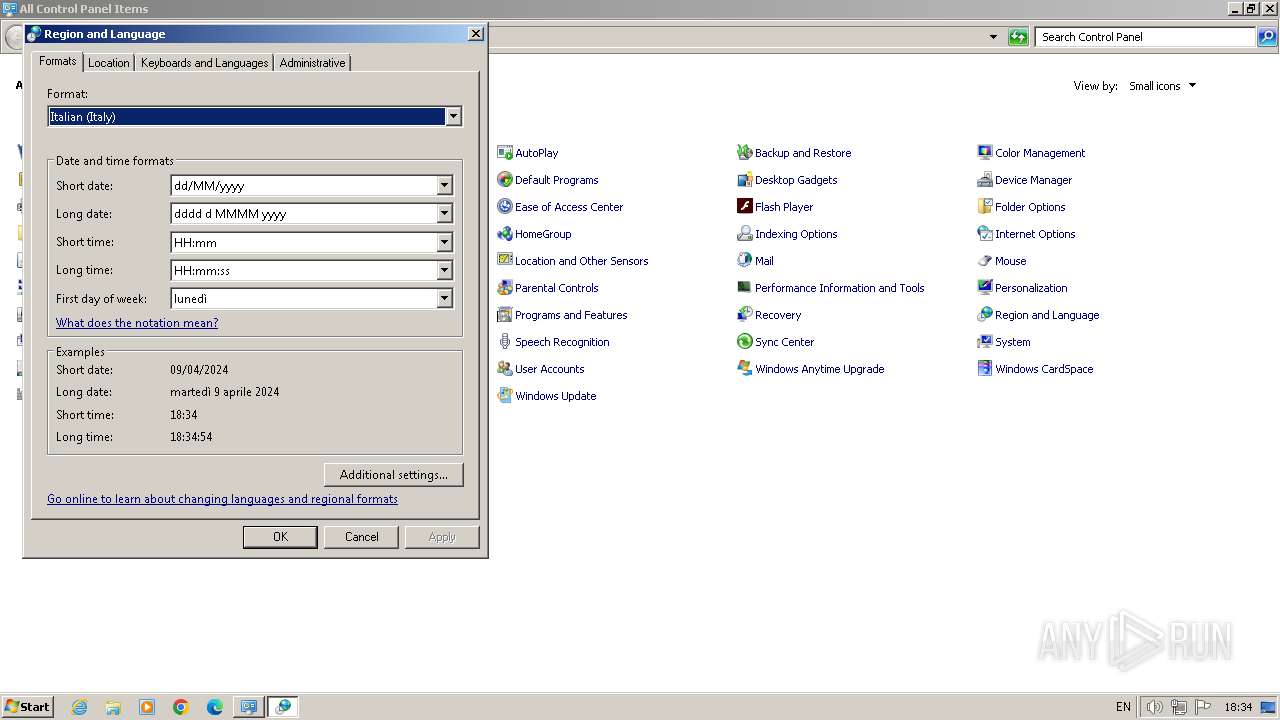
Task: Open Personalization icon
Action: [x=1022, y=288]
